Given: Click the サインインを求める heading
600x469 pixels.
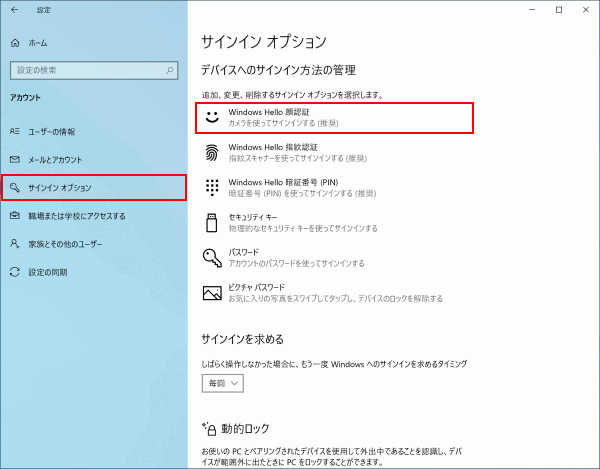Looking at the screenshot, I should point(243,339).
